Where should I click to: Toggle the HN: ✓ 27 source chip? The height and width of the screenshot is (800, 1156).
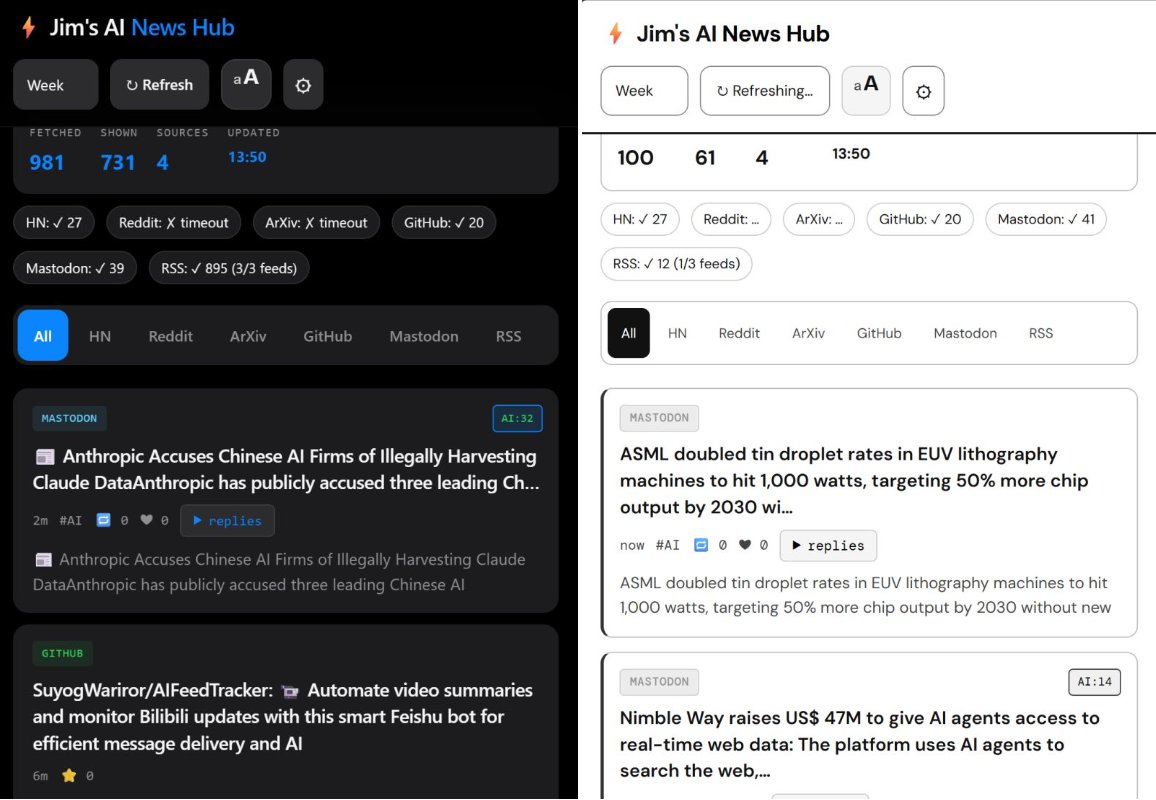click(x=54, y=221)
